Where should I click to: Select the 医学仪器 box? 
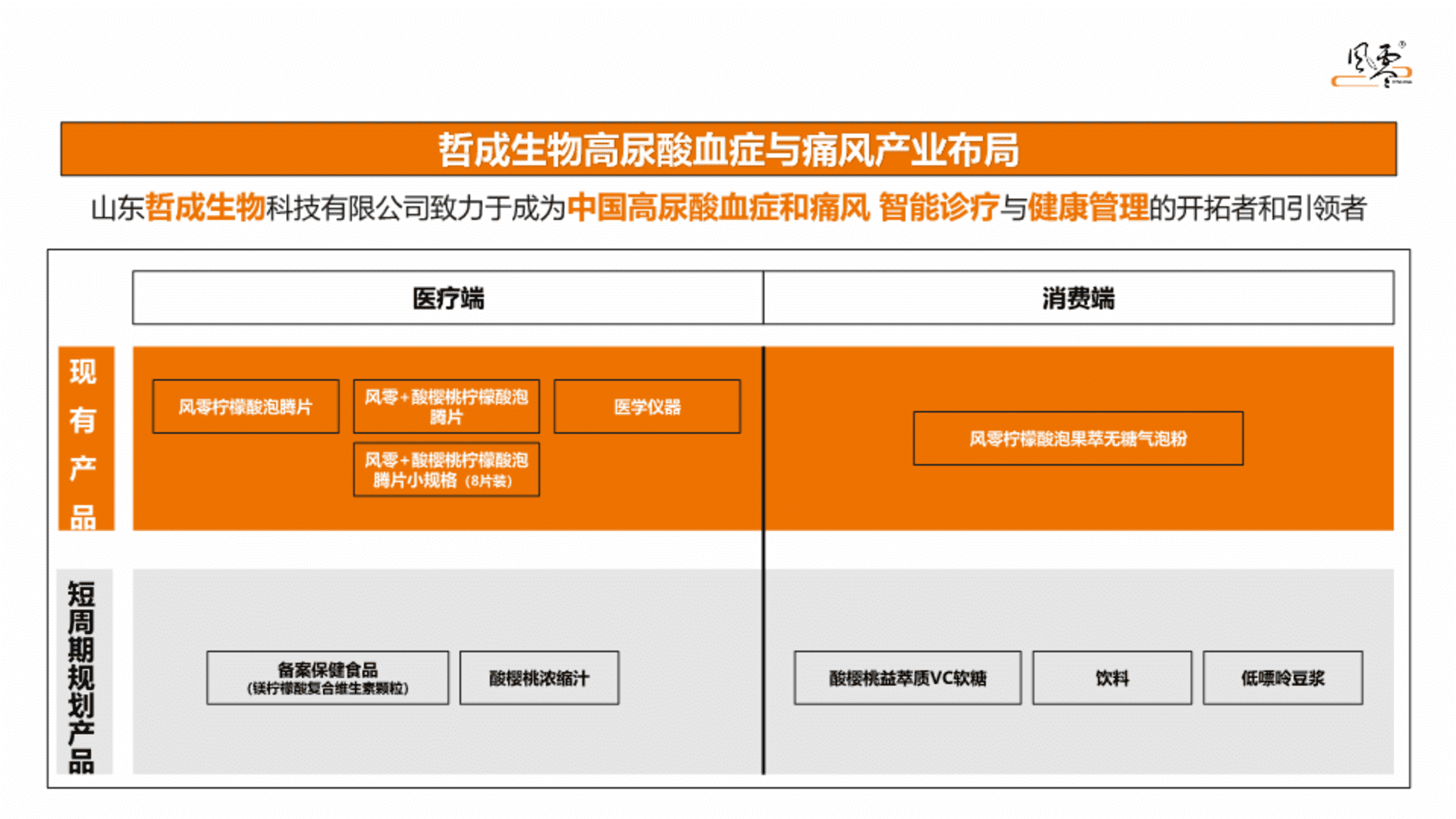coord(647,407)
